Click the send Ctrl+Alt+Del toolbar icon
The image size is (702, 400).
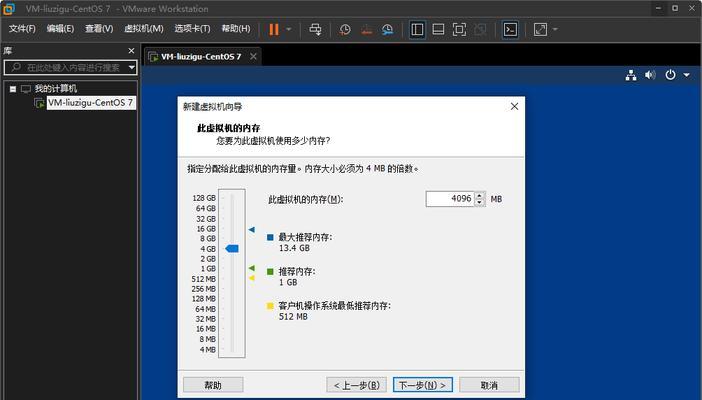[x=315, y=30]
